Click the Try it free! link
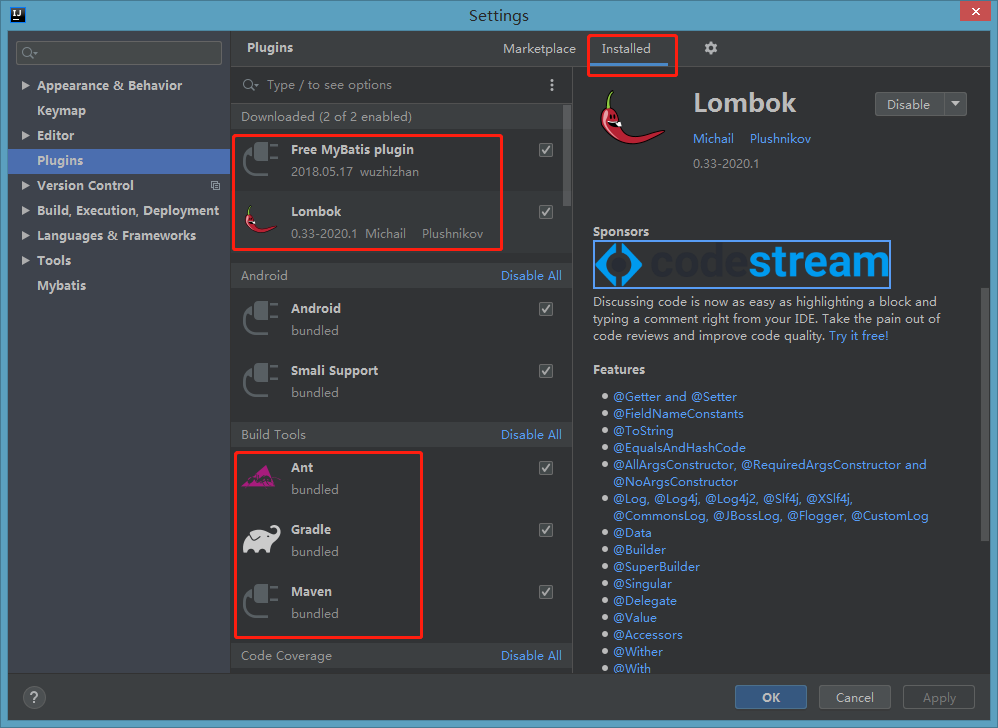 pyautogui.click(x=859, y=336)
